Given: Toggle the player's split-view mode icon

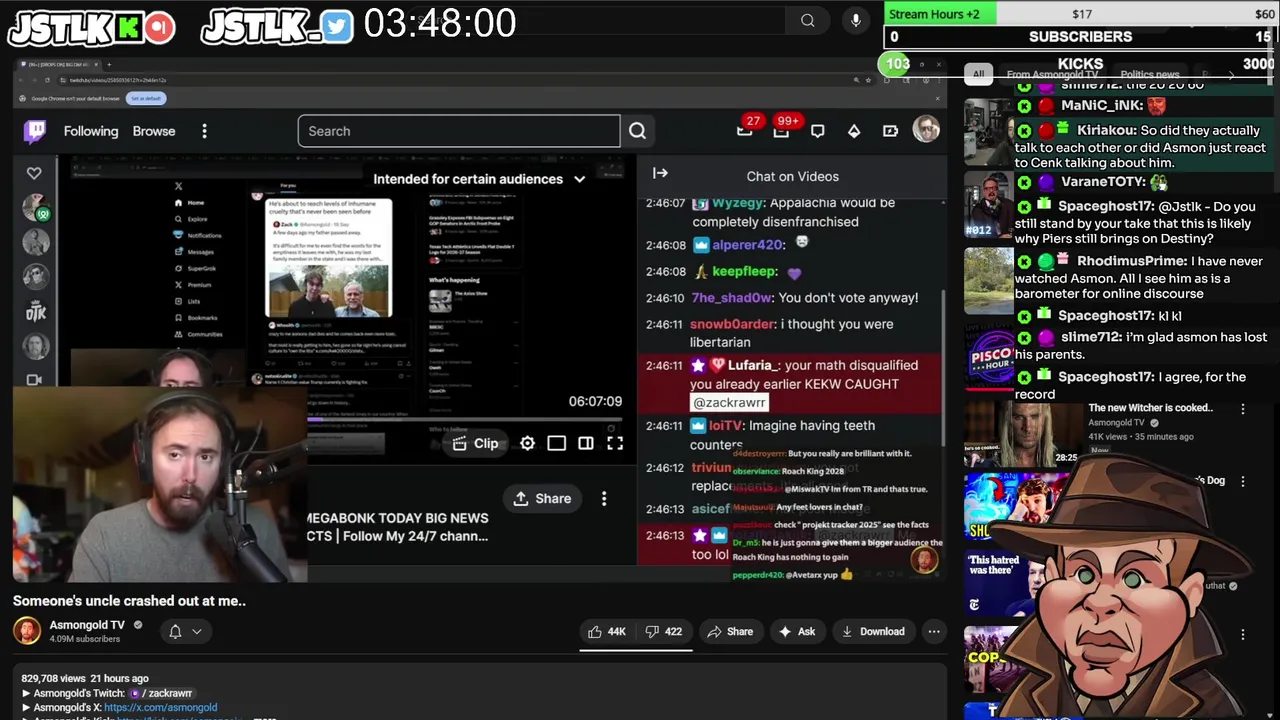Looking at the screenshot, I should 586,443.
